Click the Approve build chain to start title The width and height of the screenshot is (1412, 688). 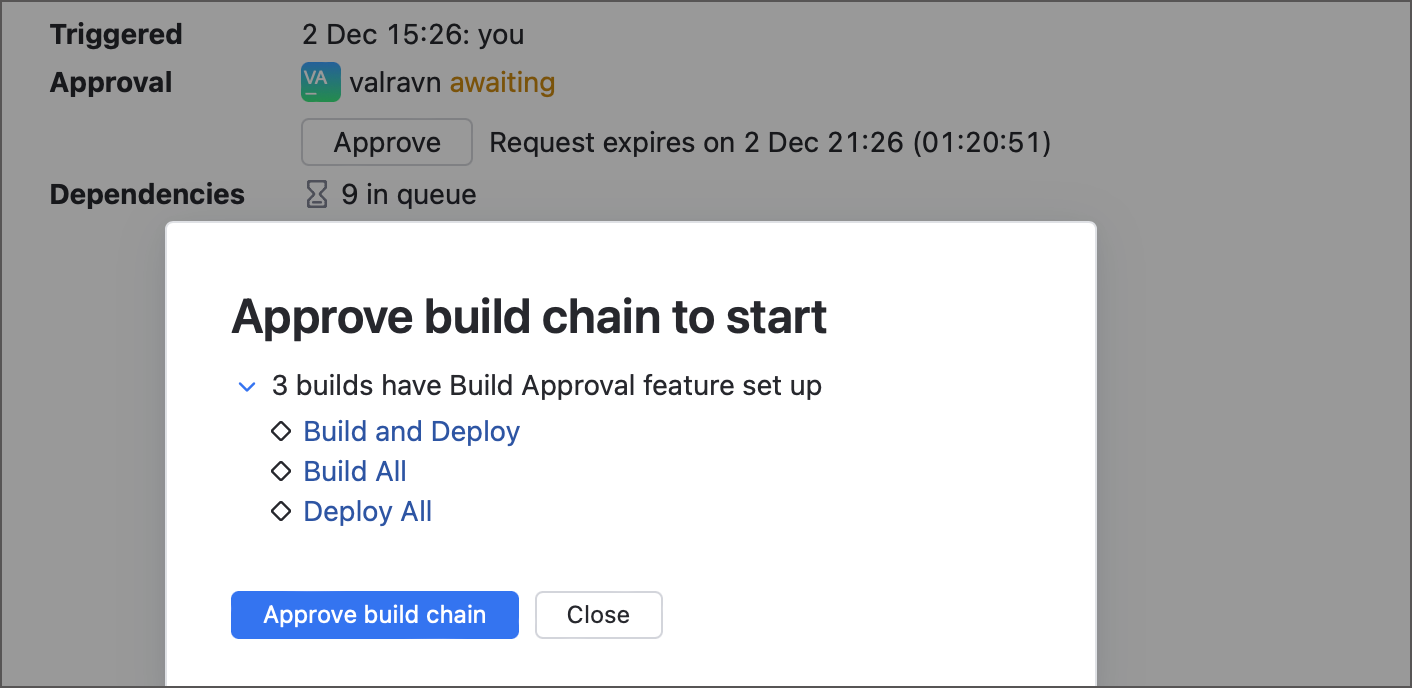point(529,316)
